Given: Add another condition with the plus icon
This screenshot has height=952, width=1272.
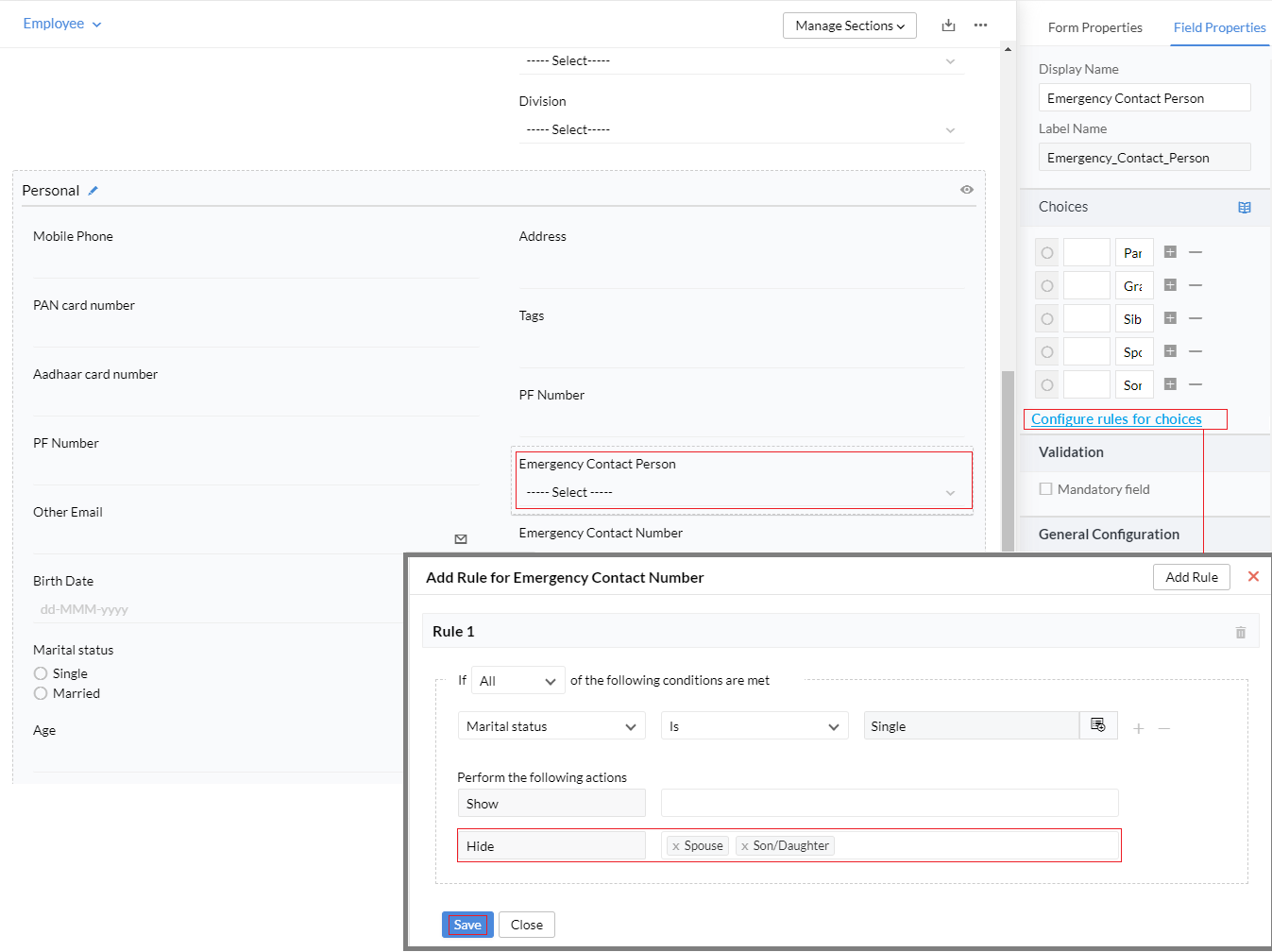Looking at the screenshot, I should (1139, 728).
